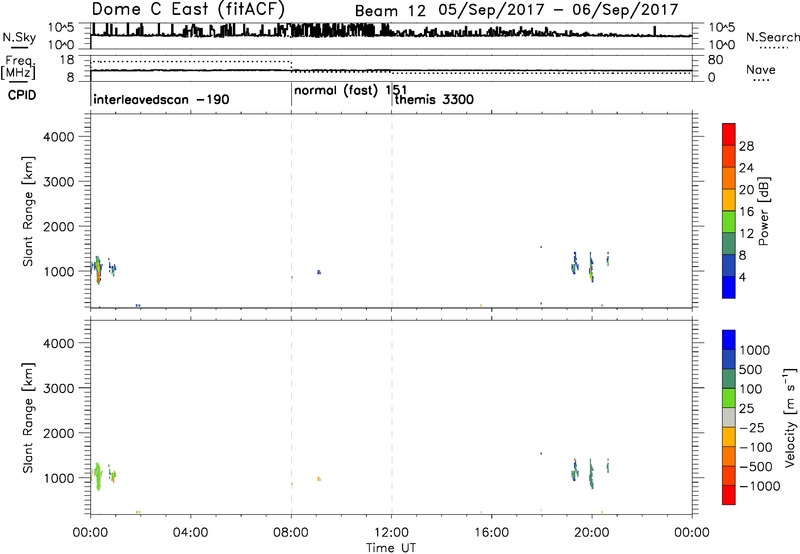Click the '28' Power colorbar tick
The image size is (800, 554).
746,146
